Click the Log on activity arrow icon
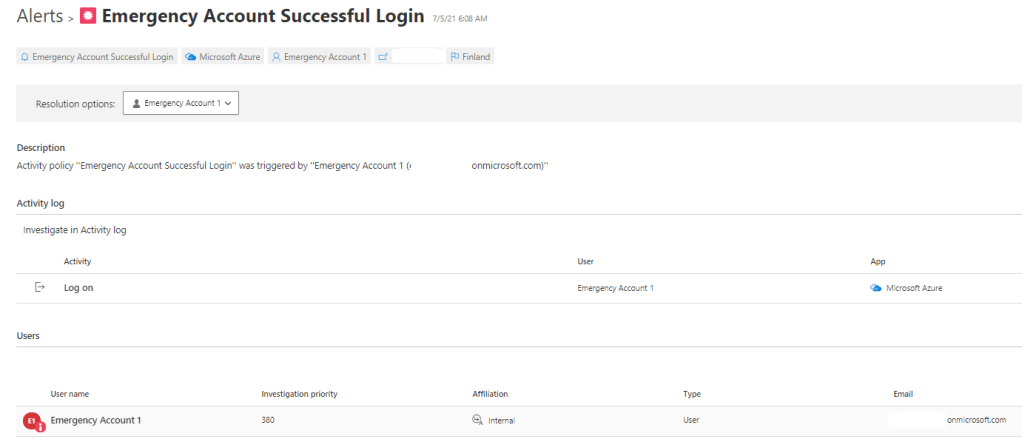 40,288
